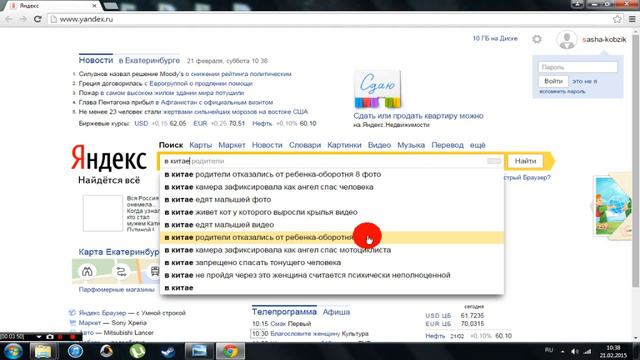Click the user avatar icon

[567, 40]
